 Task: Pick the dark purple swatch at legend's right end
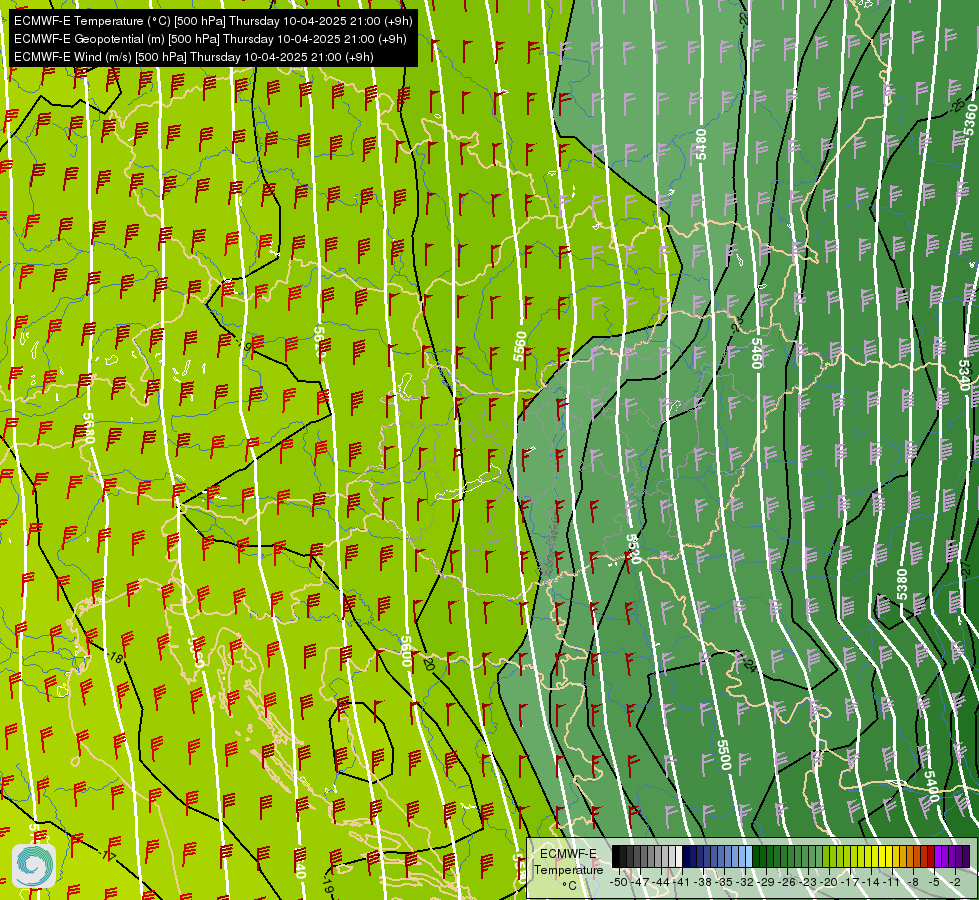point(966,856)
